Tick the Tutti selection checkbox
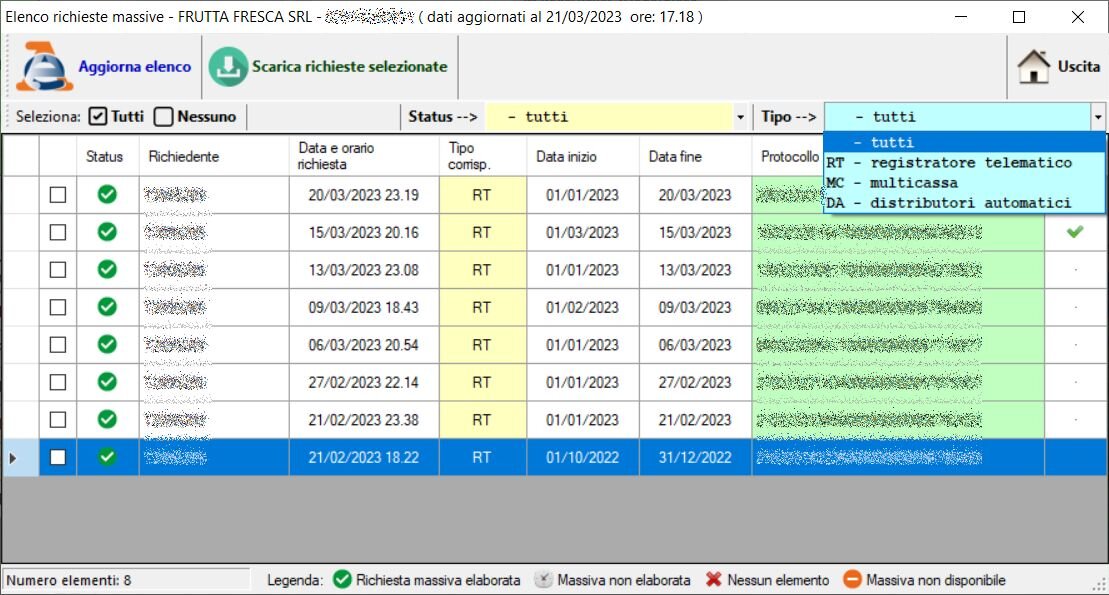The width and height of the screenshot is (1109, 595). point(98,116)
